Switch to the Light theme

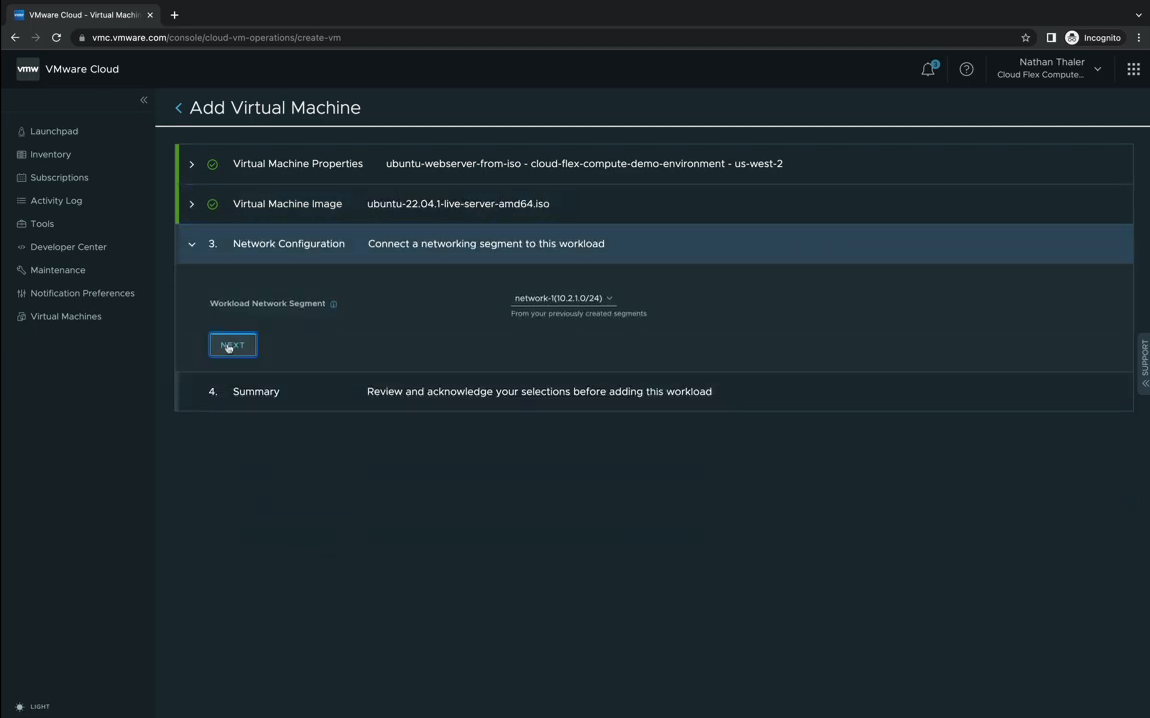(32, 707)
